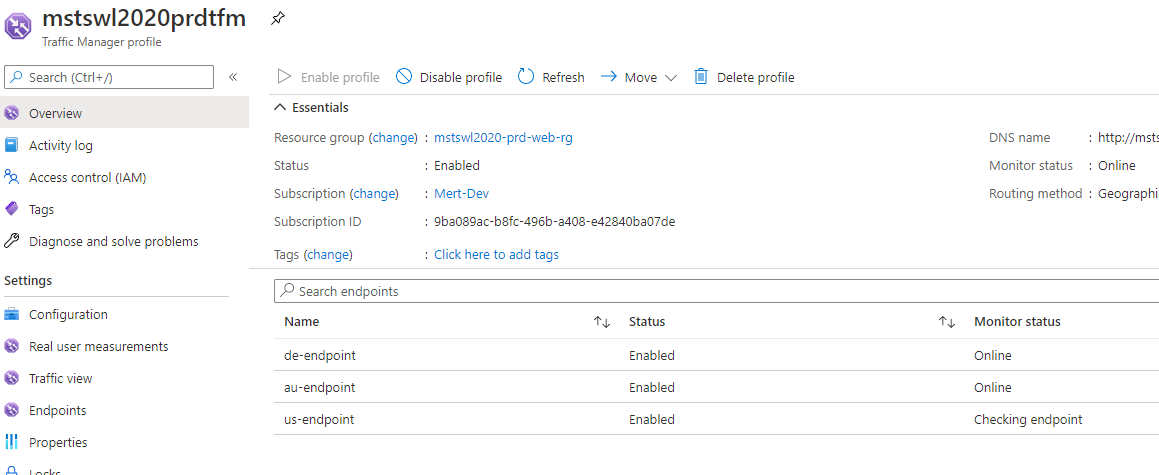Screen dimensions: 1159x475
Task: Click the Activity log icon
Action: (11, 146)
